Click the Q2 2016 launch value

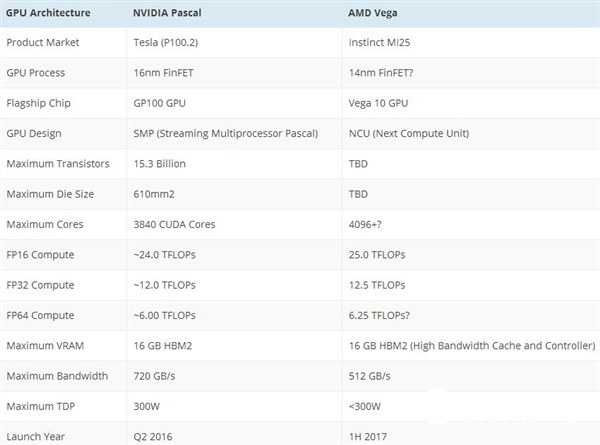153,437
